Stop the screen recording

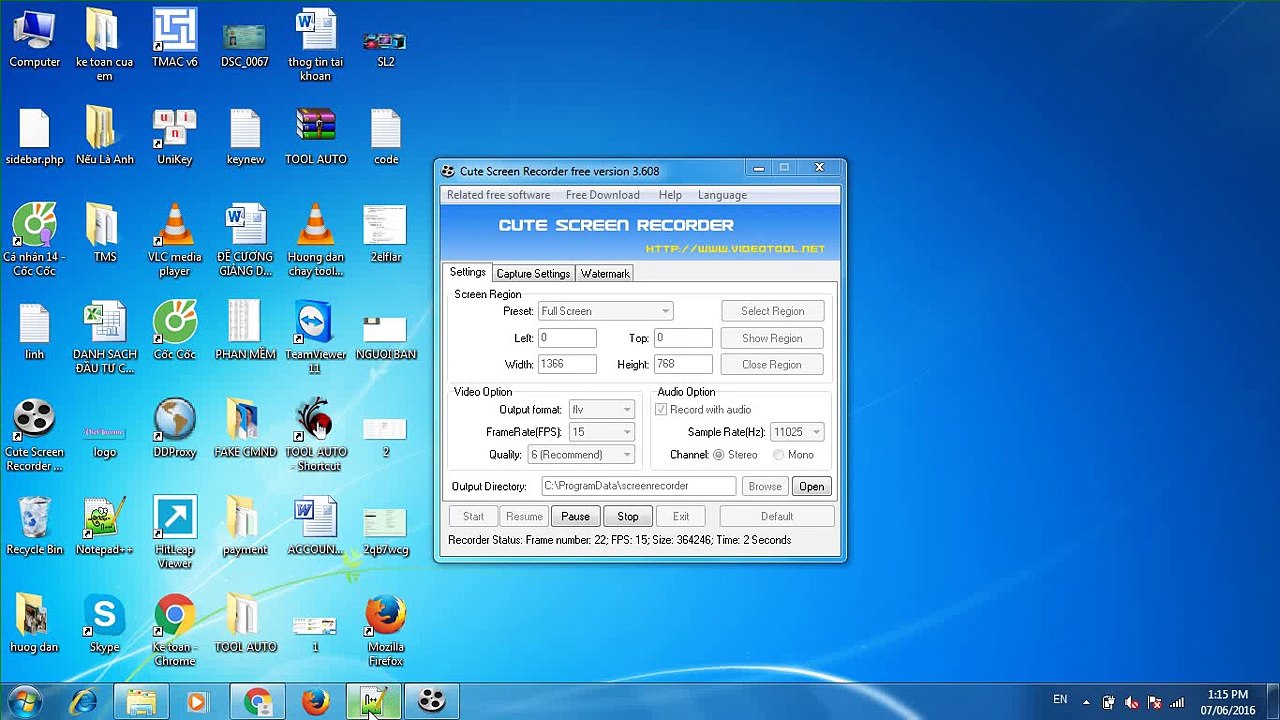tap(628, 517)
